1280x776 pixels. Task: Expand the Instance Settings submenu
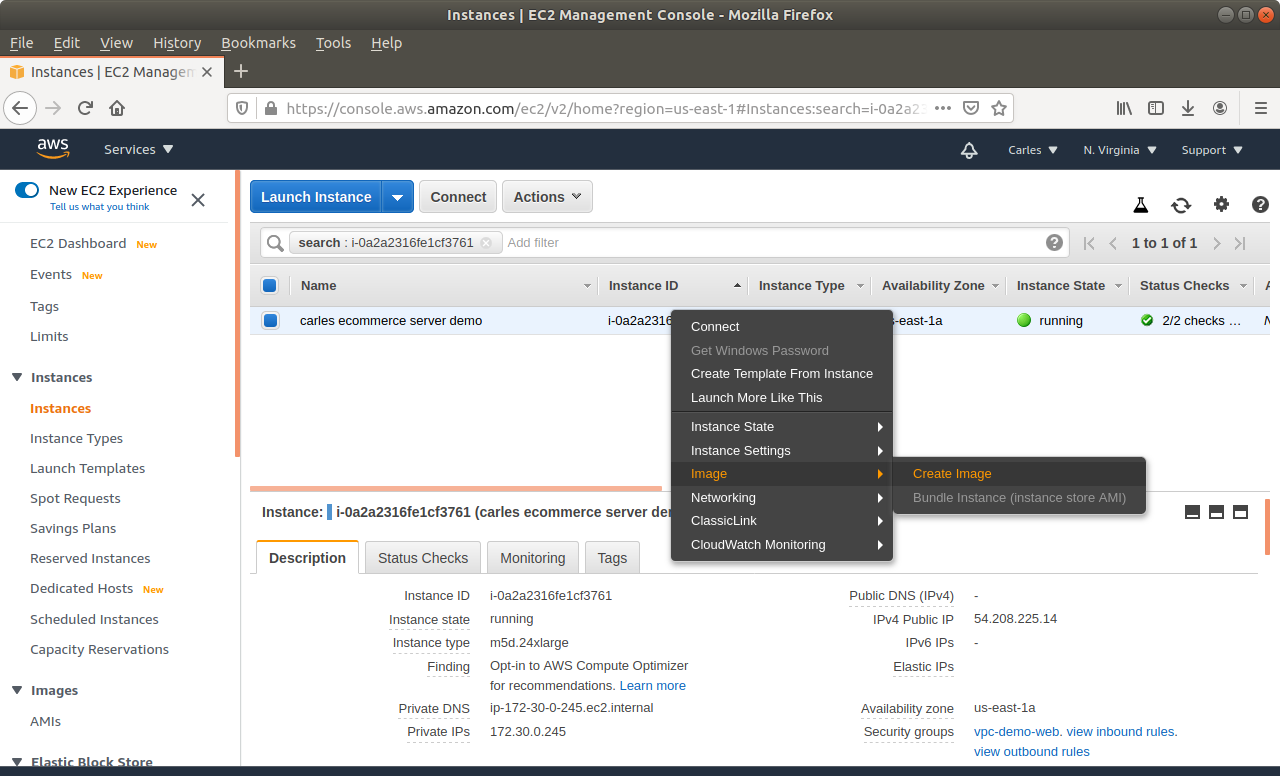[781, 451]
